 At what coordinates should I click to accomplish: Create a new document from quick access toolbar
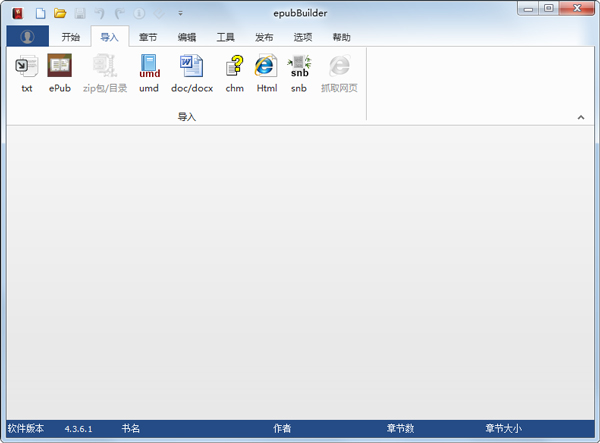click(40, 13)
